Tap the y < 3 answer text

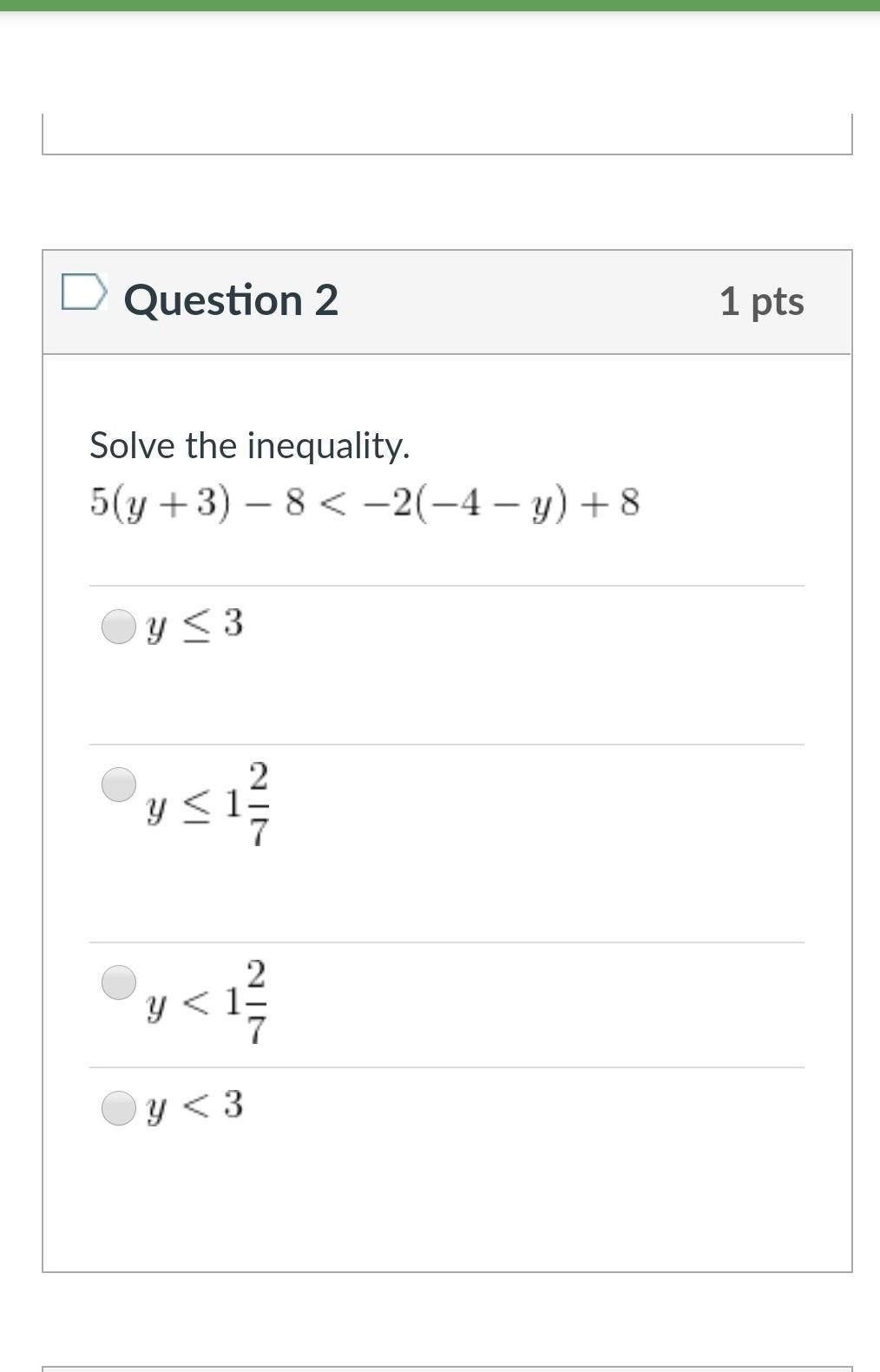coord(195,1106)
